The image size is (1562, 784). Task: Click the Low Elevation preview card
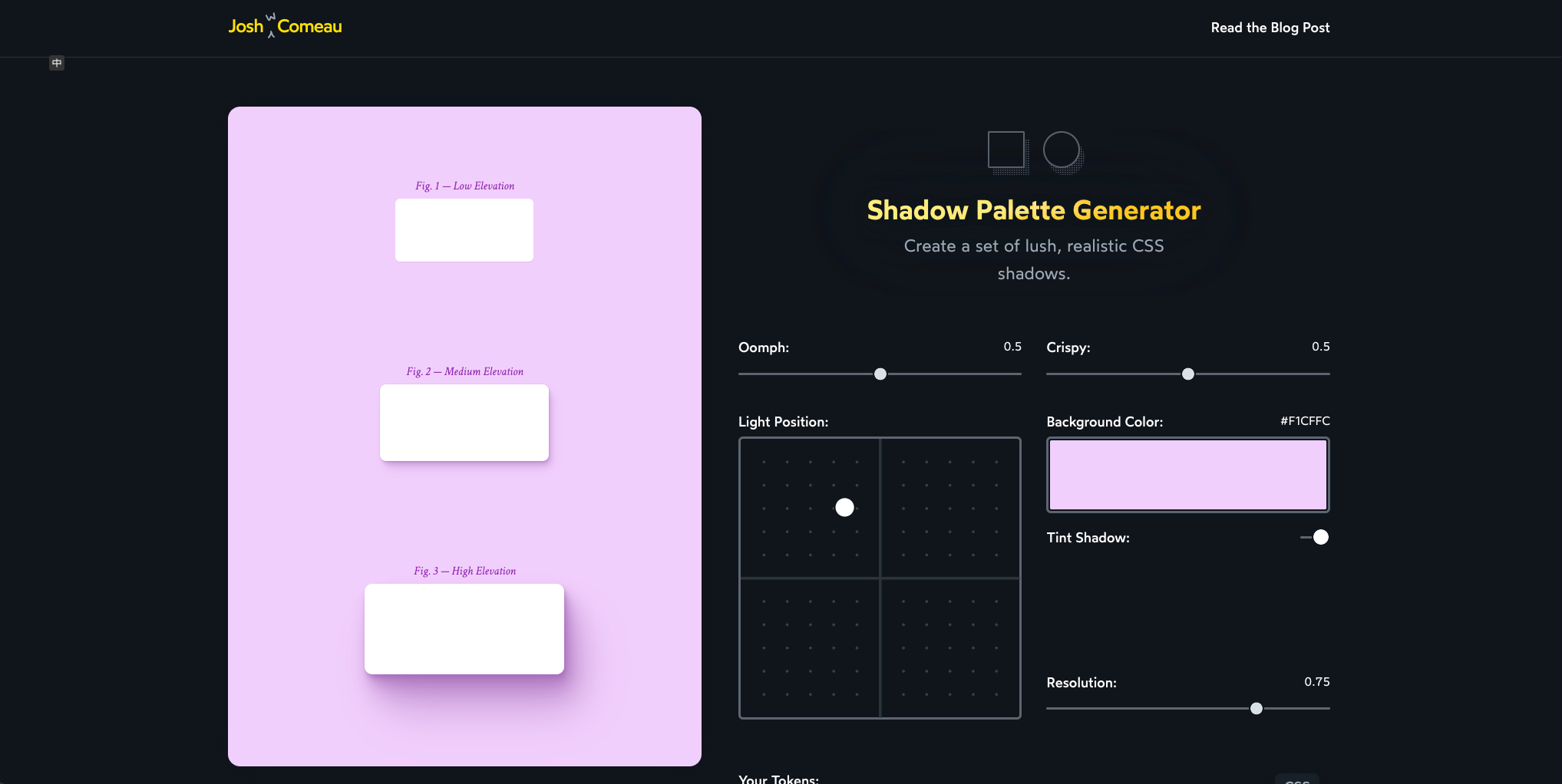464,230
